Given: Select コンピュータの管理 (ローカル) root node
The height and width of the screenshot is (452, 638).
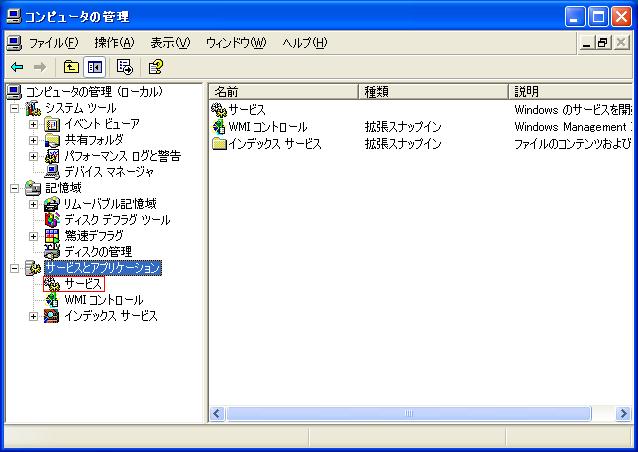Looking at the screenshot, I should 94,92.
